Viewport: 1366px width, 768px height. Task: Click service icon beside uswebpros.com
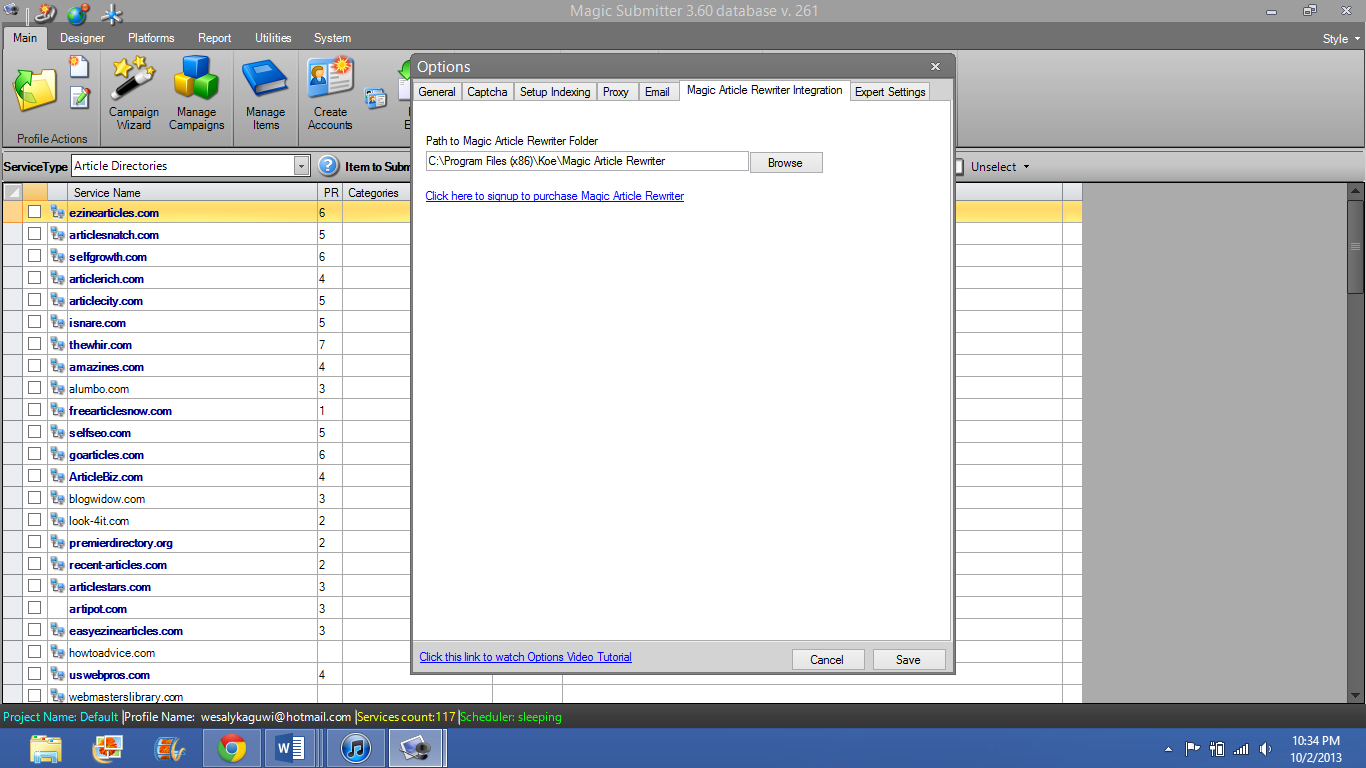[x=58, y=674]
